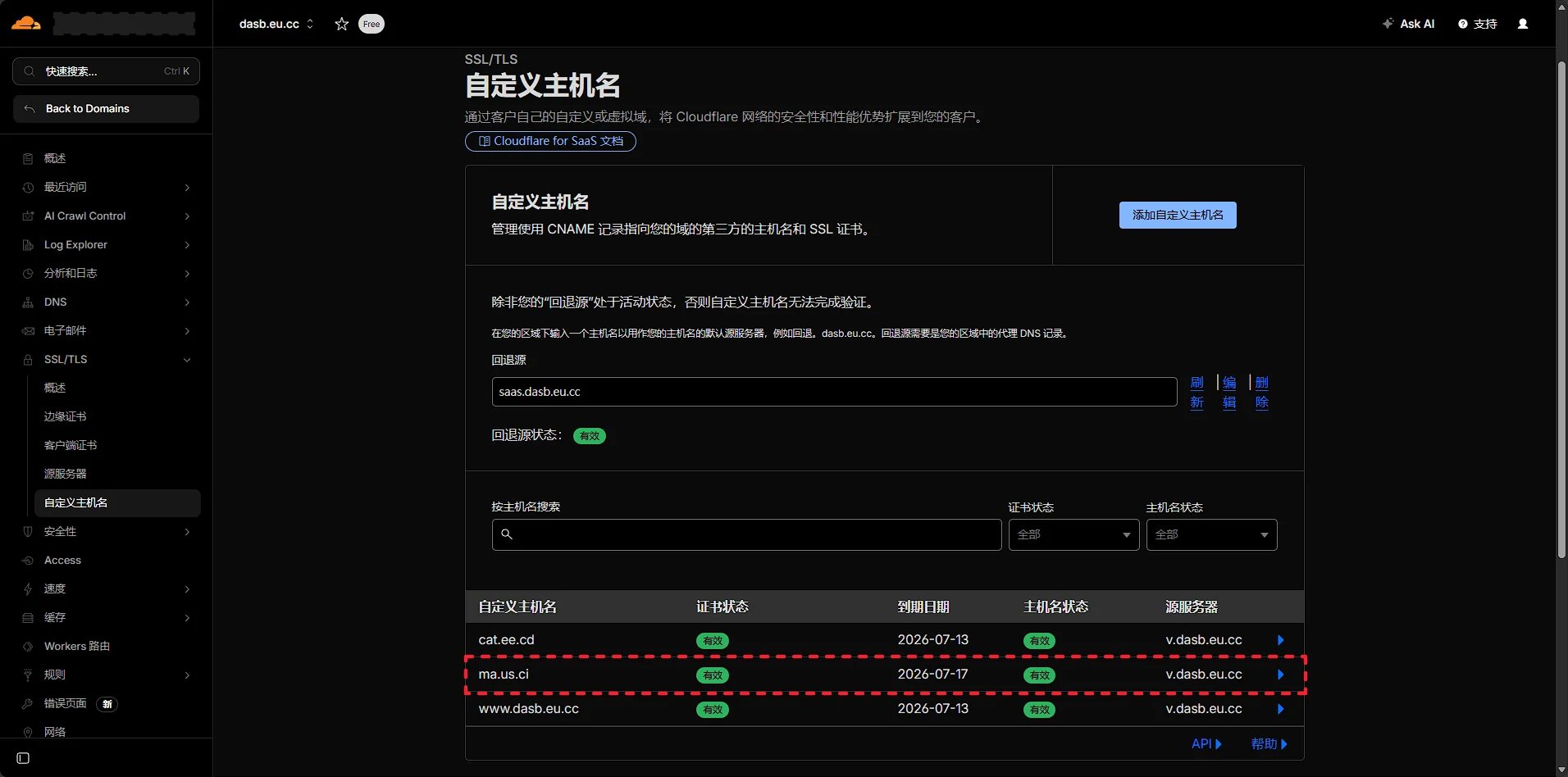The width and height of the screenshot is (1568, 777).
Task: Open the user account profile icon
Action: (1523, 24)
